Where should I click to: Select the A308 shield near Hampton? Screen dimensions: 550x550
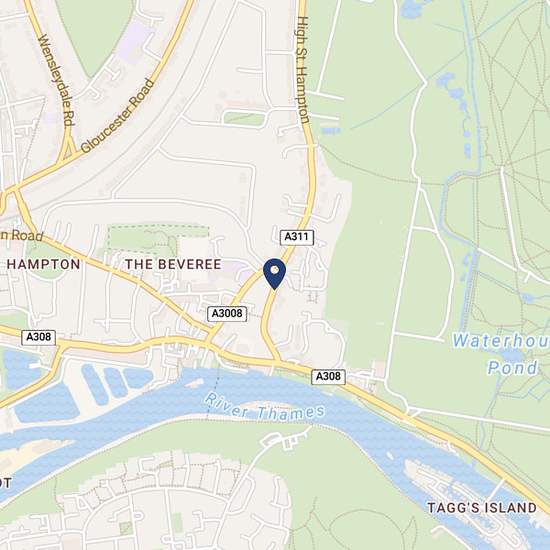tap(39, 337)
